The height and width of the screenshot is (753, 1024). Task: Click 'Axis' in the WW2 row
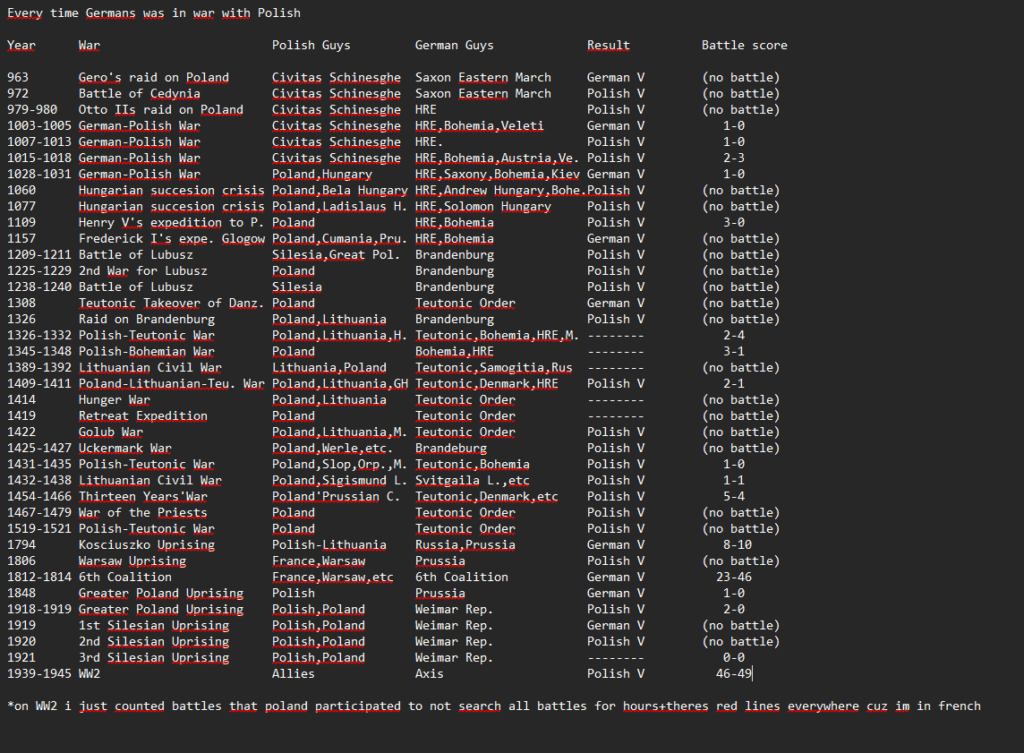(429, 673)
